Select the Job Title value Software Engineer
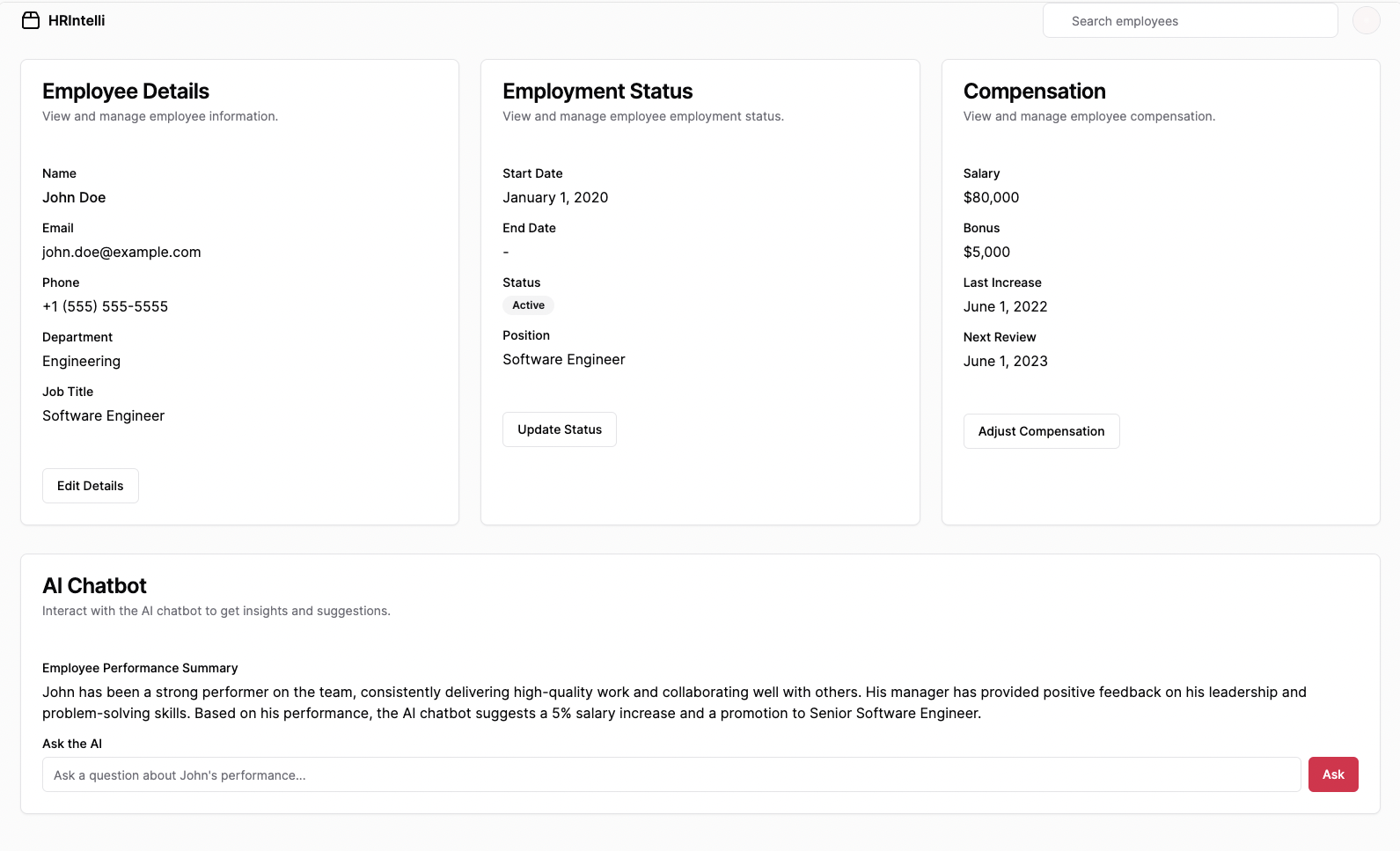 (103, 415)
